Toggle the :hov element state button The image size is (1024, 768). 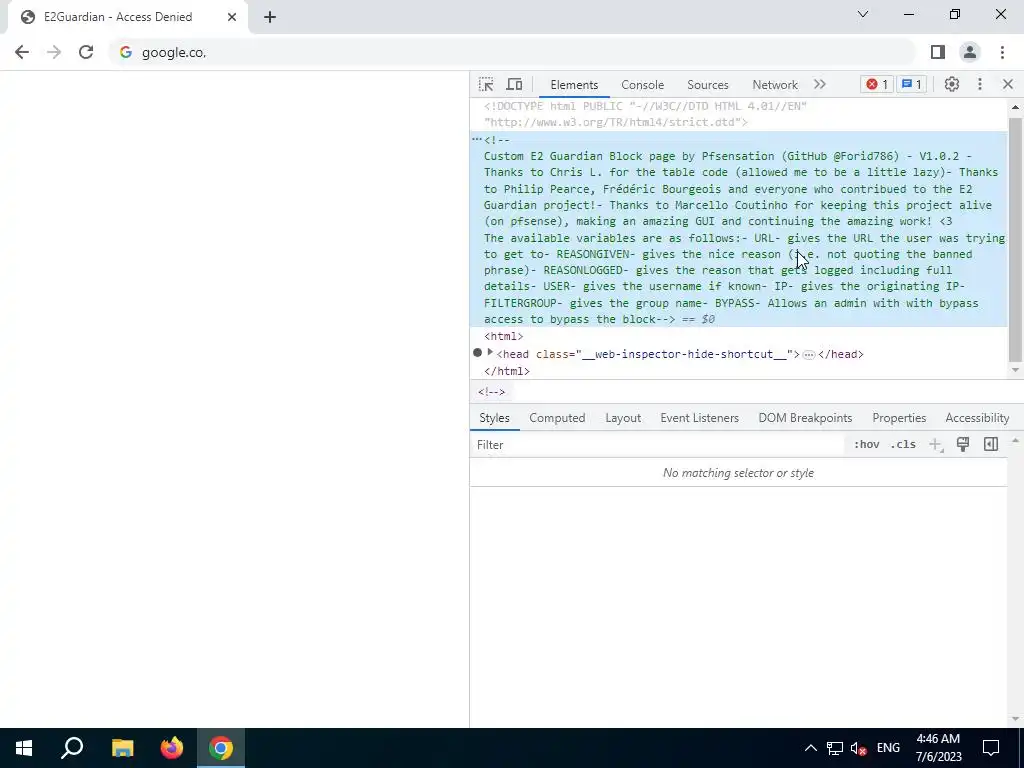click(x=867, y=444)
